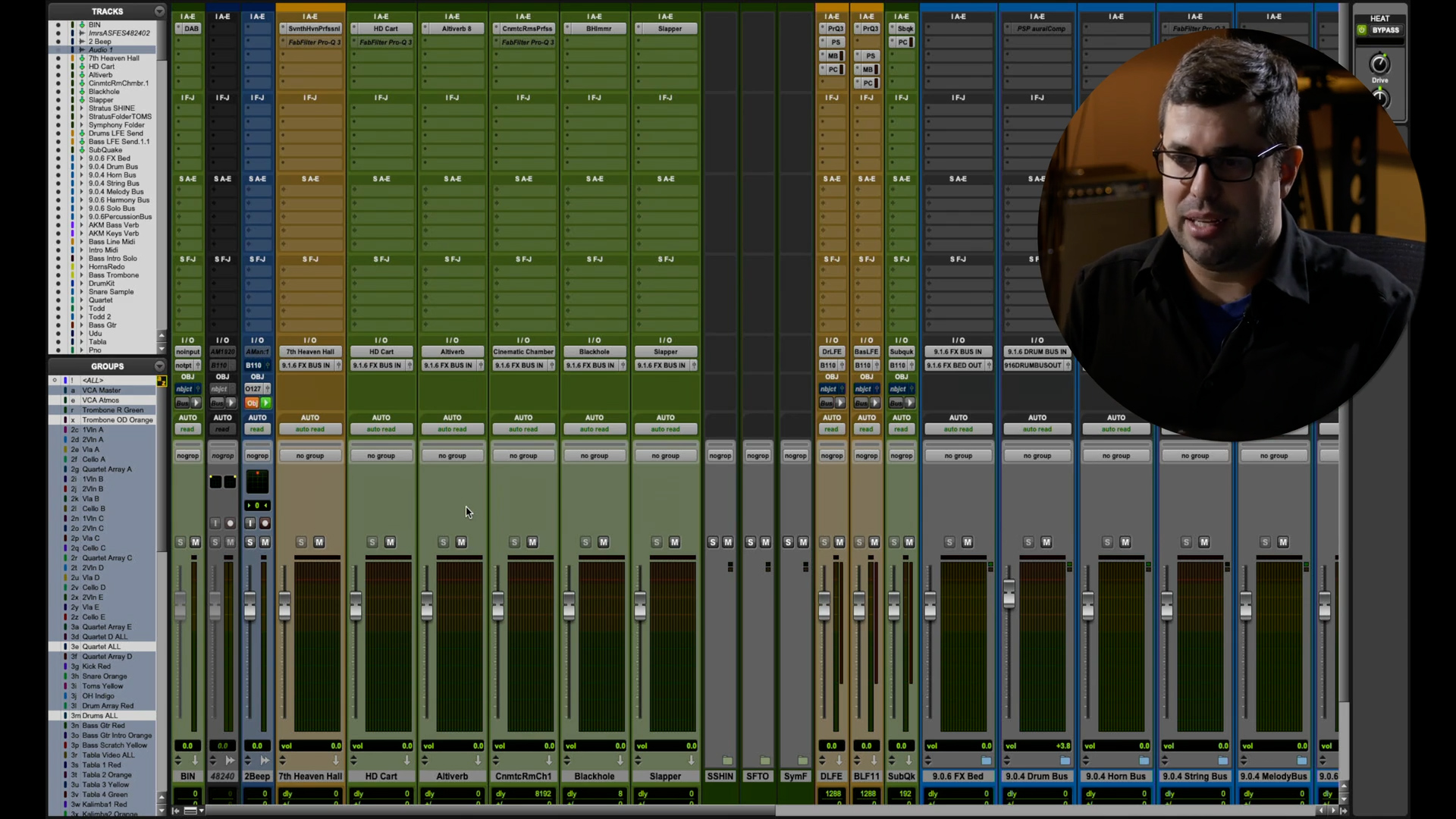Click the green aux icon beside 7th Heaven Hall
This screenshot has height=819, width=1456.
[x=82, y=58]
